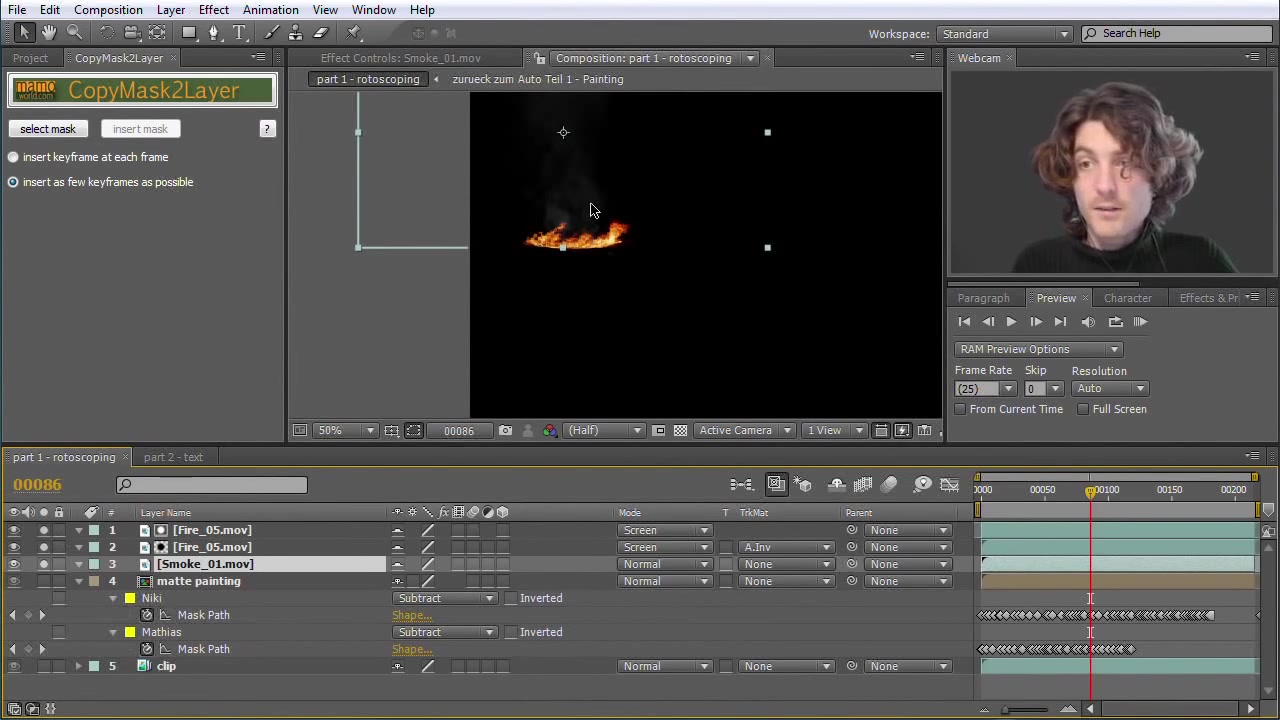The image size is (1280, 720).
Task: Select the Horizontal Type tool
Action: tap(239, 33)
